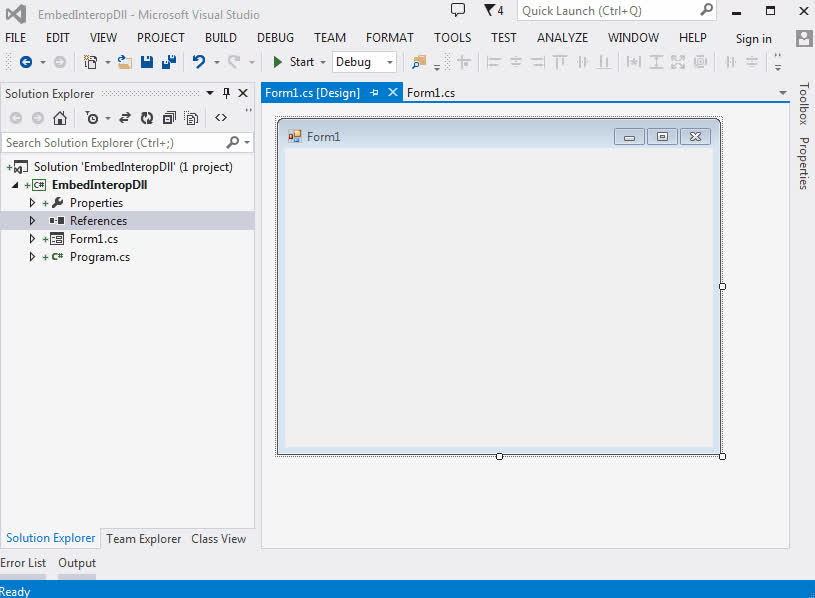Open code view using View Code icon
This screenshot has height=598, width=815.
click(x=221, y=117)
